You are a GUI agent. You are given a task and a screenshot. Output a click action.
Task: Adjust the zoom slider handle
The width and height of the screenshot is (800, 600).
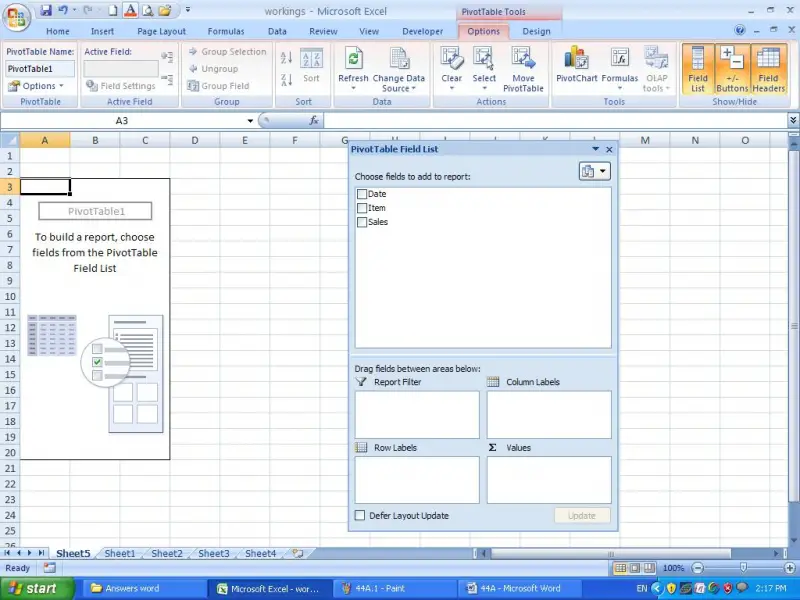click(x=743, y=567)
